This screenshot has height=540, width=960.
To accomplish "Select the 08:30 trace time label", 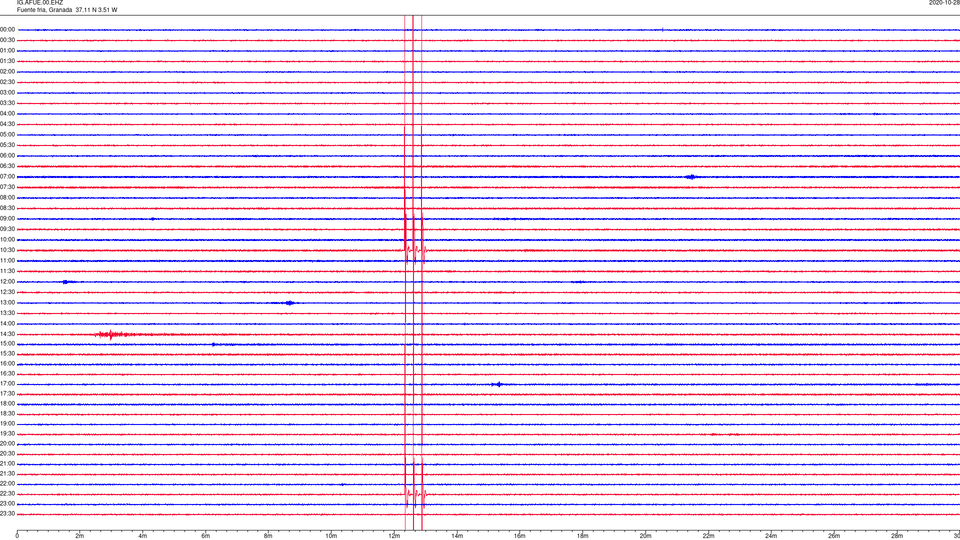I will click(x=7, y=208).
